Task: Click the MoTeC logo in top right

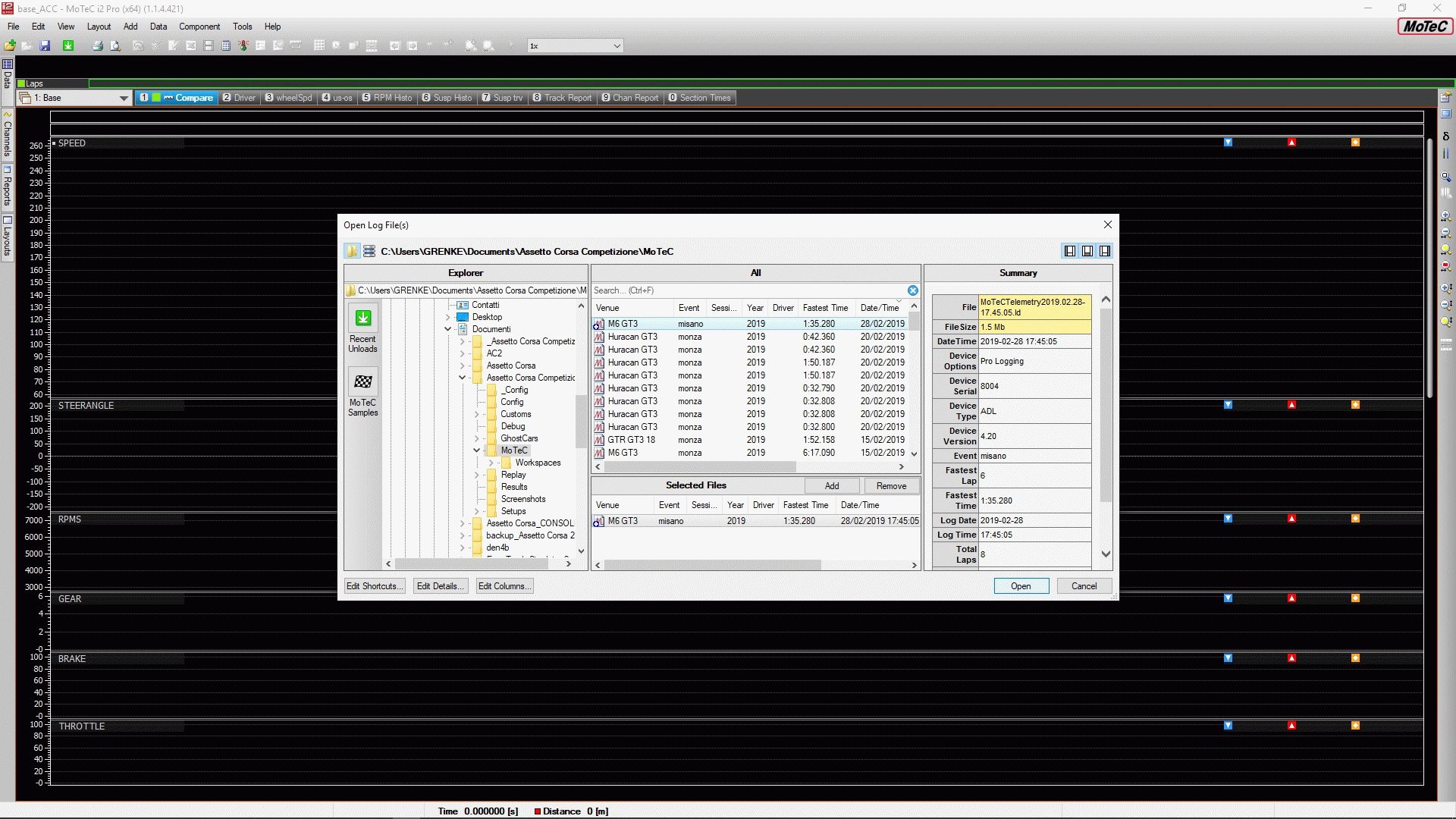Action: click(1425, 27)
